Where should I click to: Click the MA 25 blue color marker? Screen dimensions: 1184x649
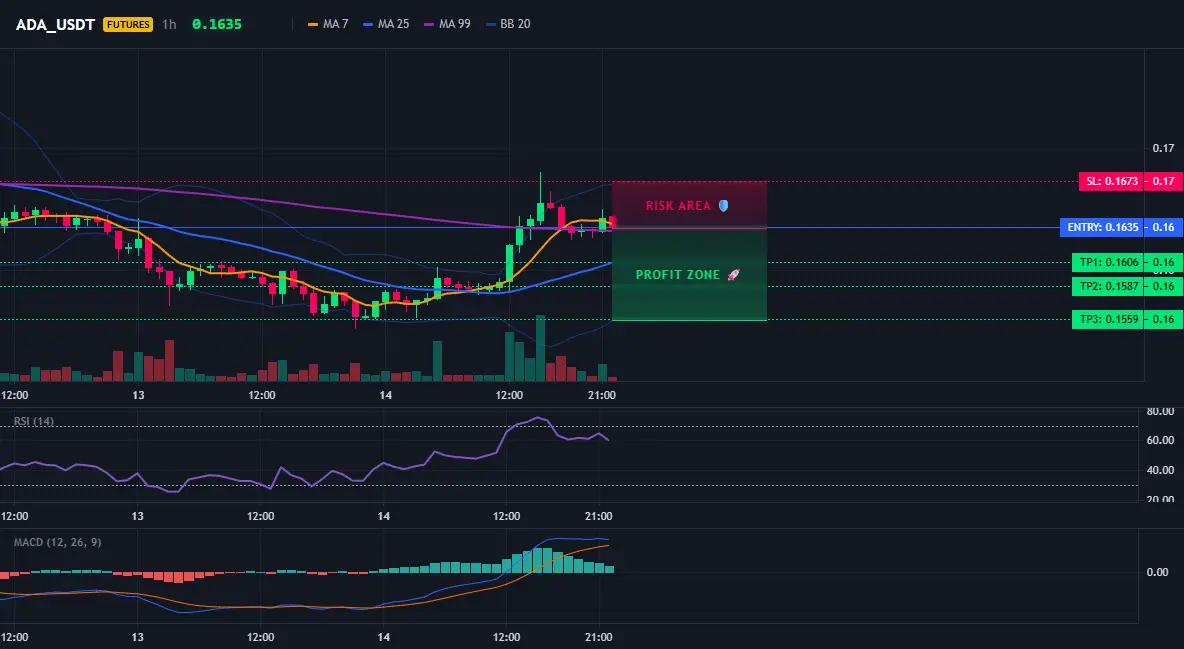368,24
